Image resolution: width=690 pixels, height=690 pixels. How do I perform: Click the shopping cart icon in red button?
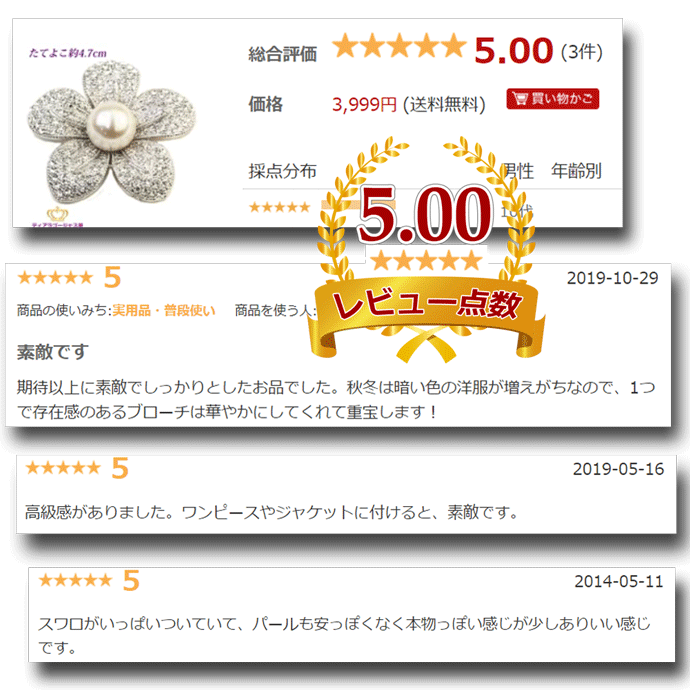point(520,99)
